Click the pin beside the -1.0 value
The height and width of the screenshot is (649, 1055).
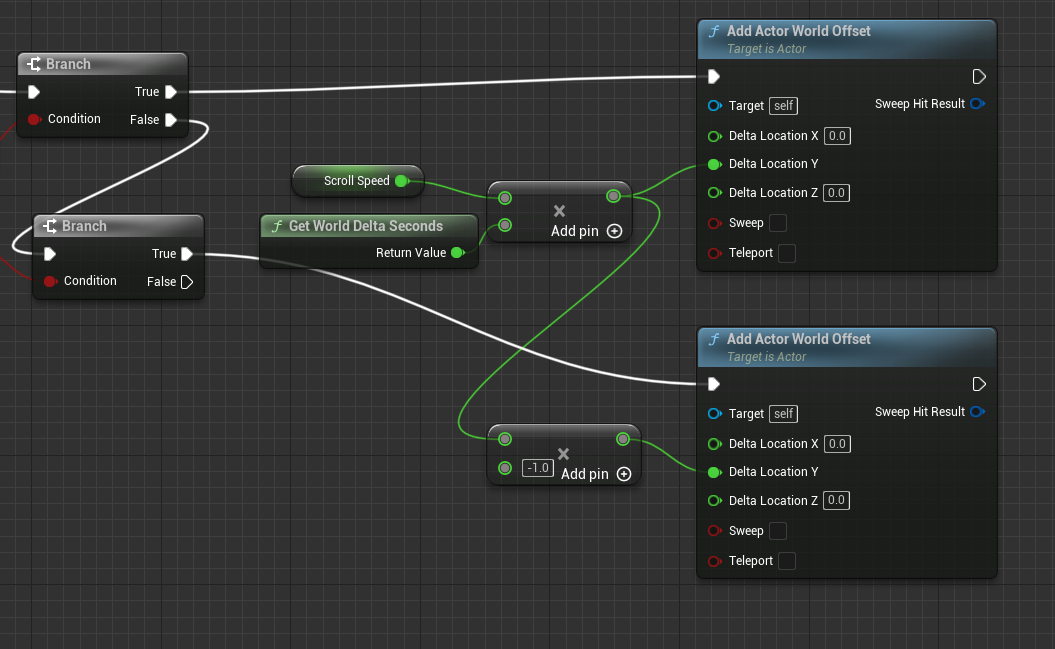tap(505, 468)
